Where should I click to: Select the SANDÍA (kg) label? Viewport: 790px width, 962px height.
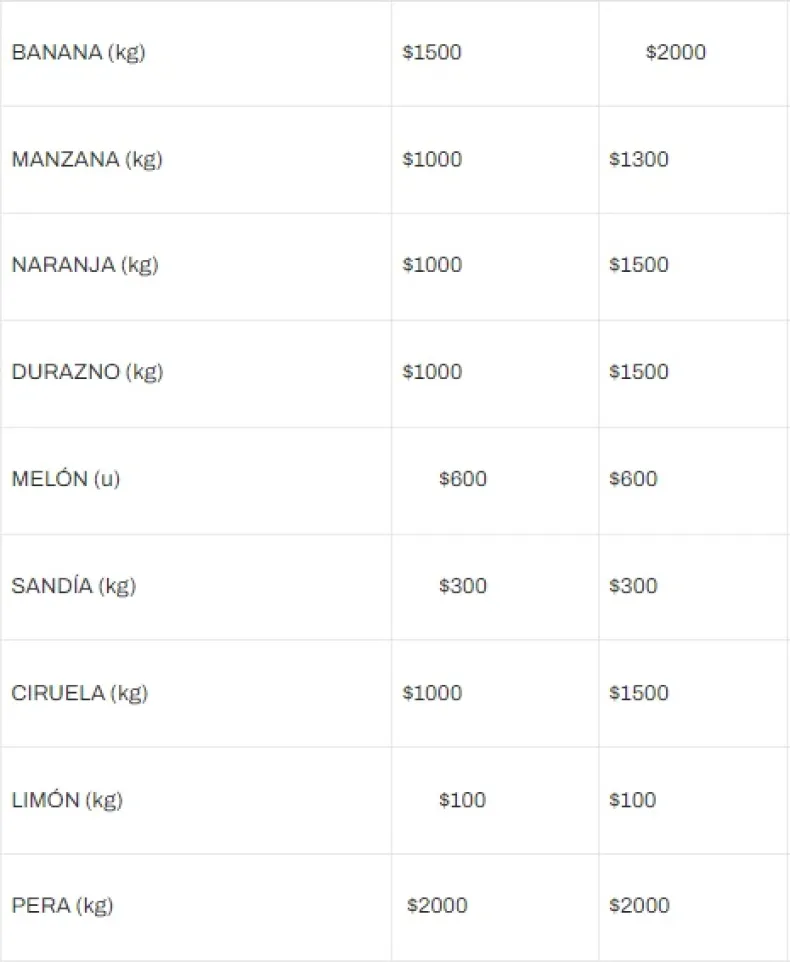pyautogui.click(x=73, y=586)
